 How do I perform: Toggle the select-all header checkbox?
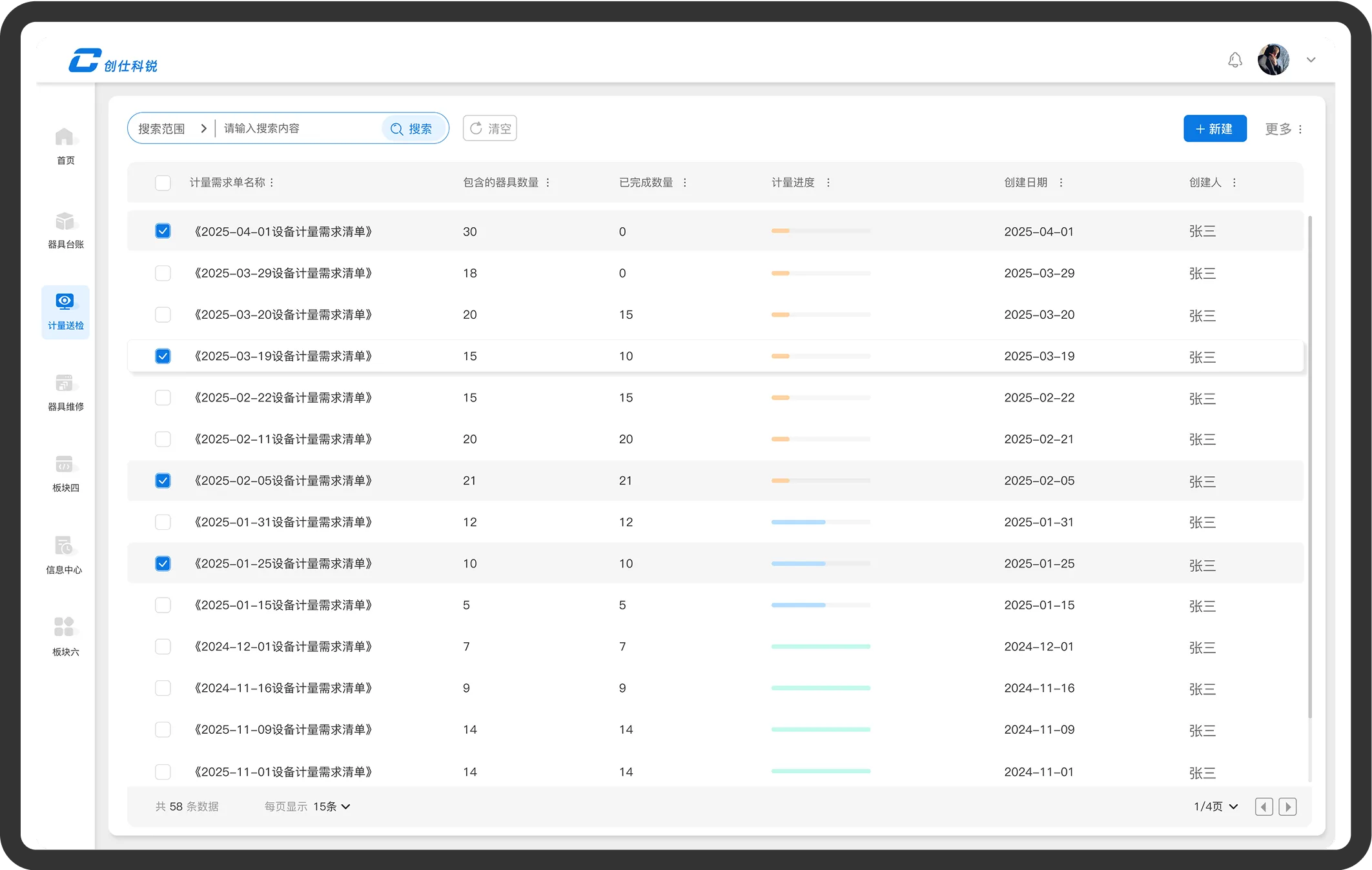(163, 183)
